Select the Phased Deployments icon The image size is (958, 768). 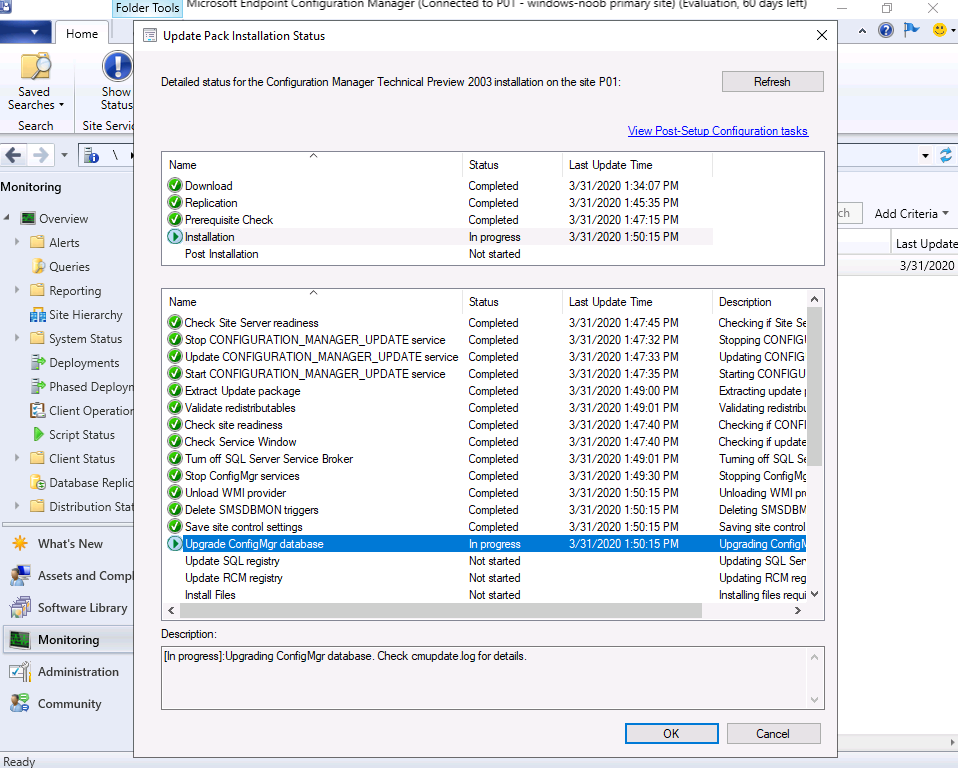[x=38, y=386]
